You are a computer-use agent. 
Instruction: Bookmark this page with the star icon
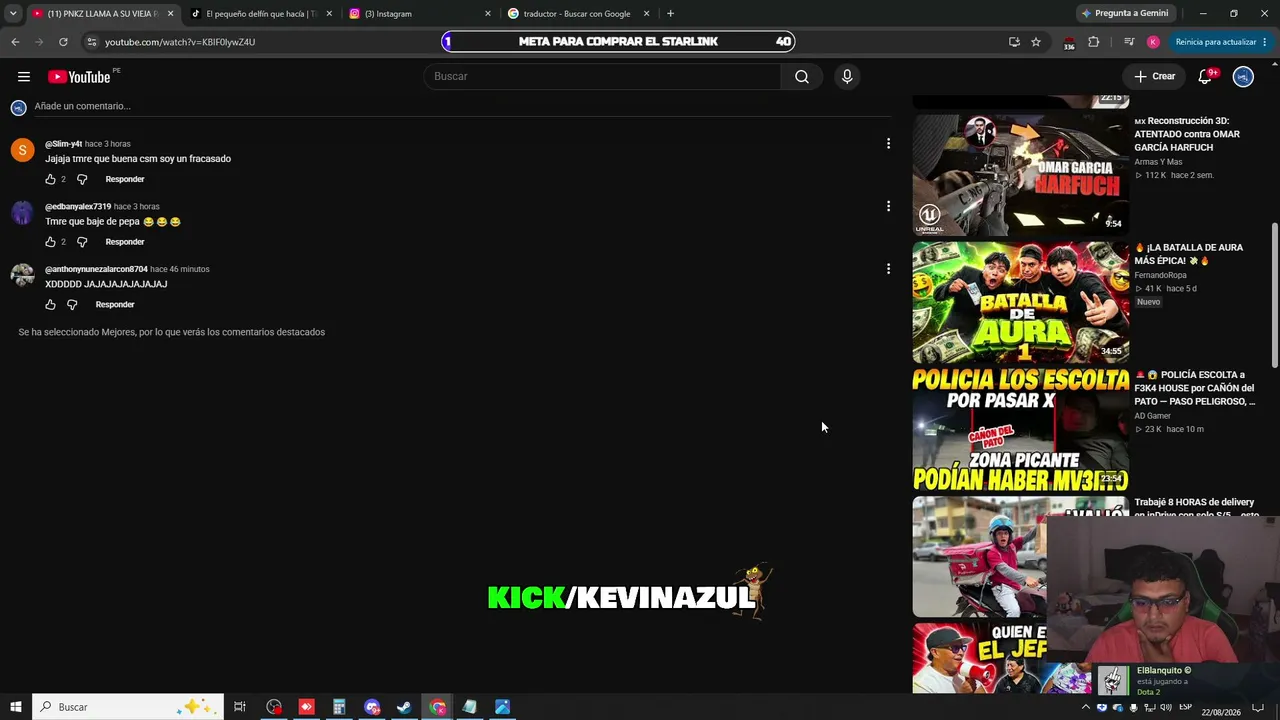coord(1036,42)
